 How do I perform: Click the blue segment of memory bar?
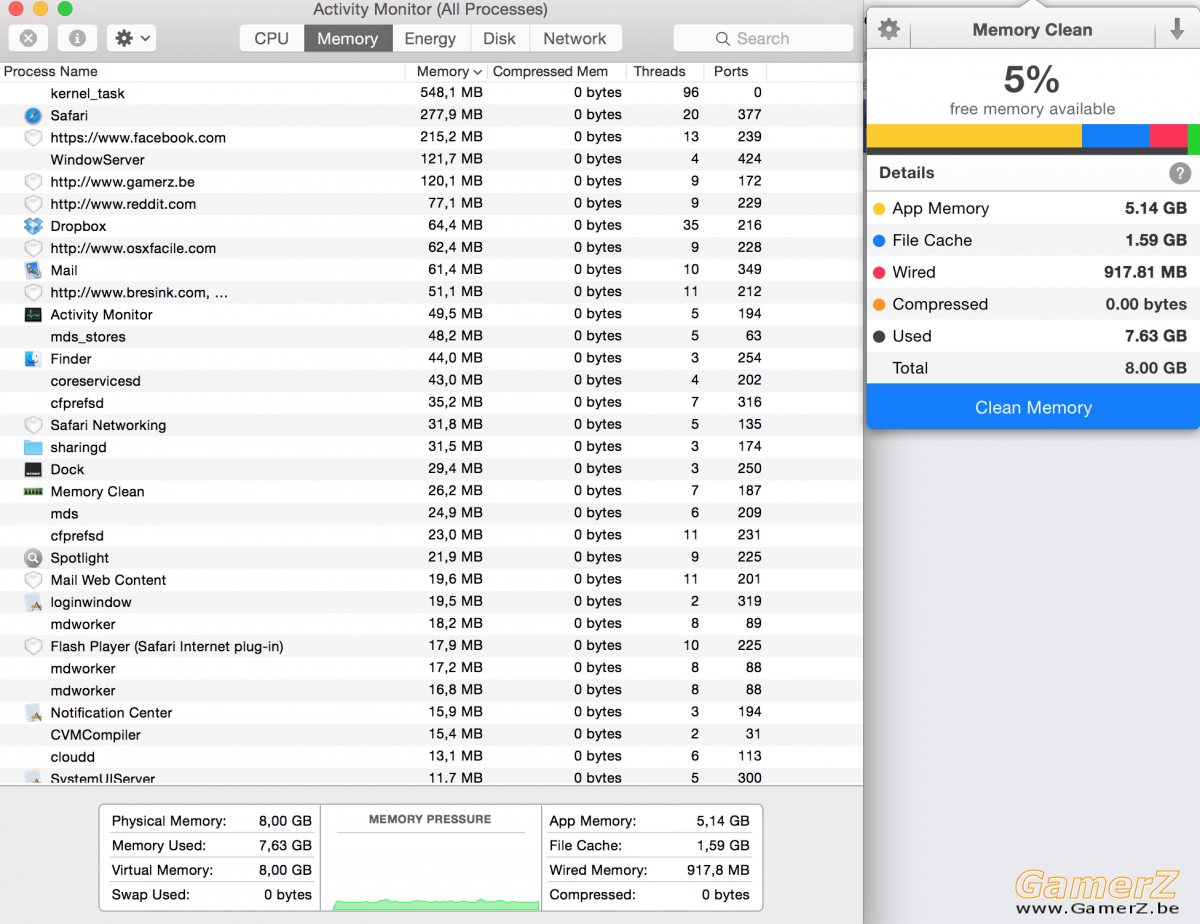(x=1116, y=136)
